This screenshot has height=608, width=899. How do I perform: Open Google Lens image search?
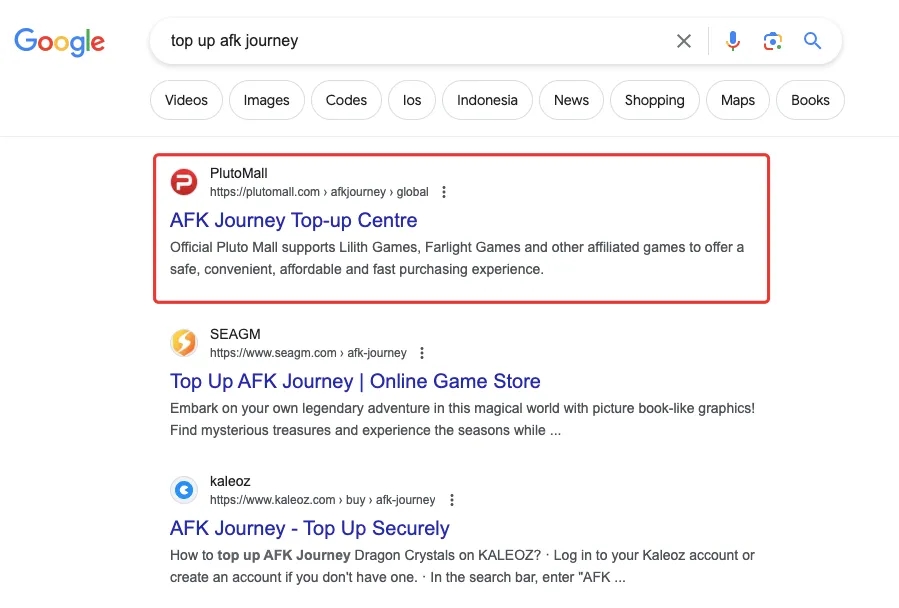[x=772, y=41]
